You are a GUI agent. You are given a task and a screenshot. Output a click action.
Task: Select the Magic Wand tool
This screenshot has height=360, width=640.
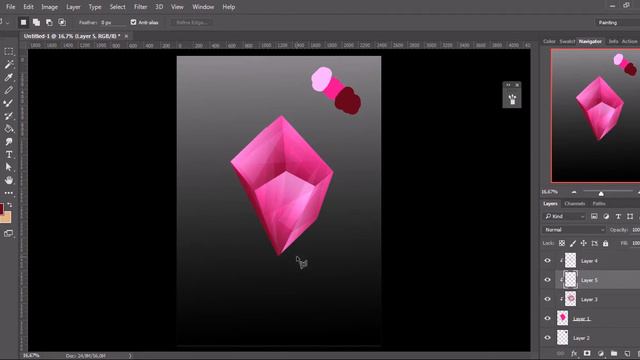tap(9, 64)
